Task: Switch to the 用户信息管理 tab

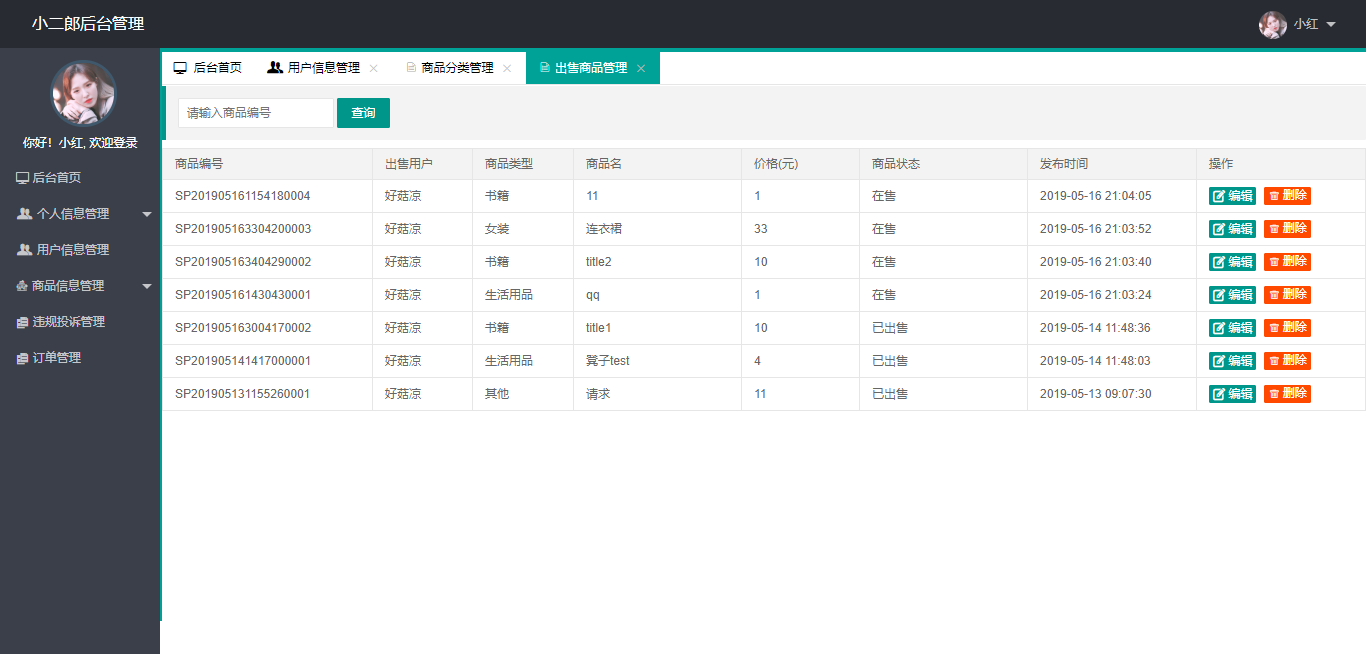Action: pyautogui.click(x=323, y=68)
